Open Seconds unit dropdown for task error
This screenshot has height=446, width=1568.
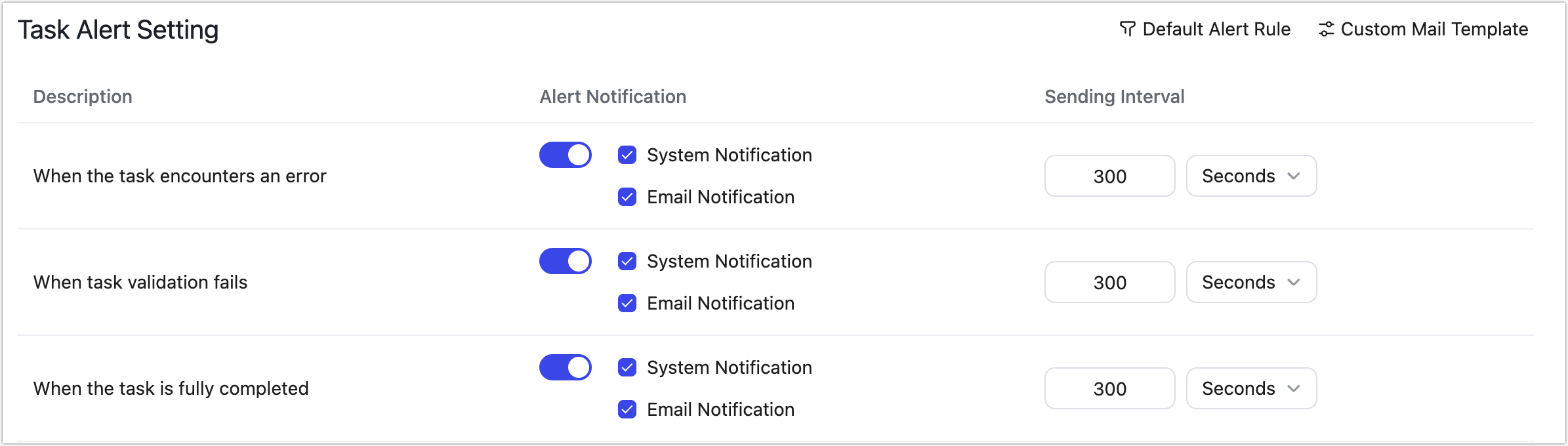click(1251, 176)
